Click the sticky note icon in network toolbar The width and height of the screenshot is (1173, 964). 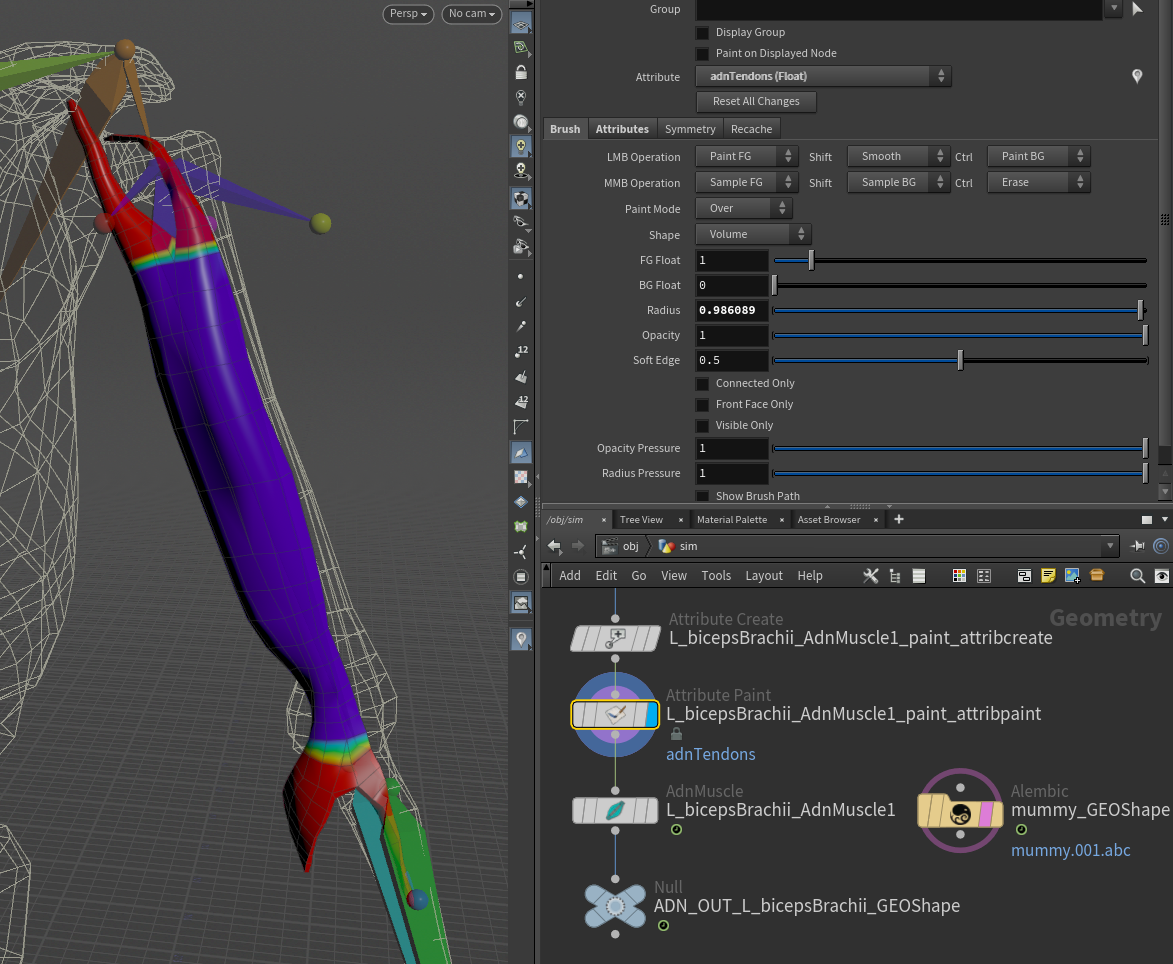(x=1048, y=576)
